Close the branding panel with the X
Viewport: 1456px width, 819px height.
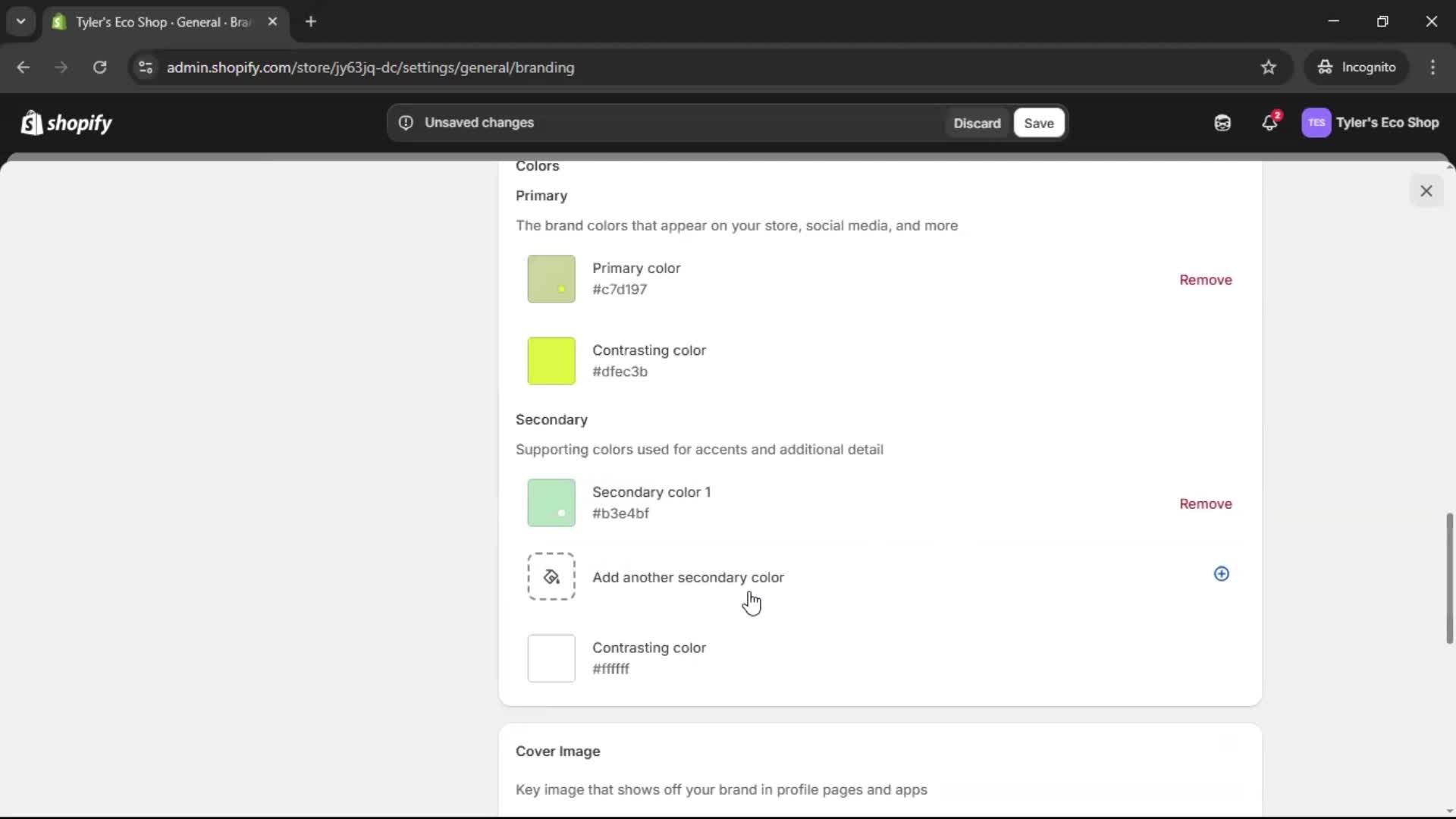pos(1427,190)
